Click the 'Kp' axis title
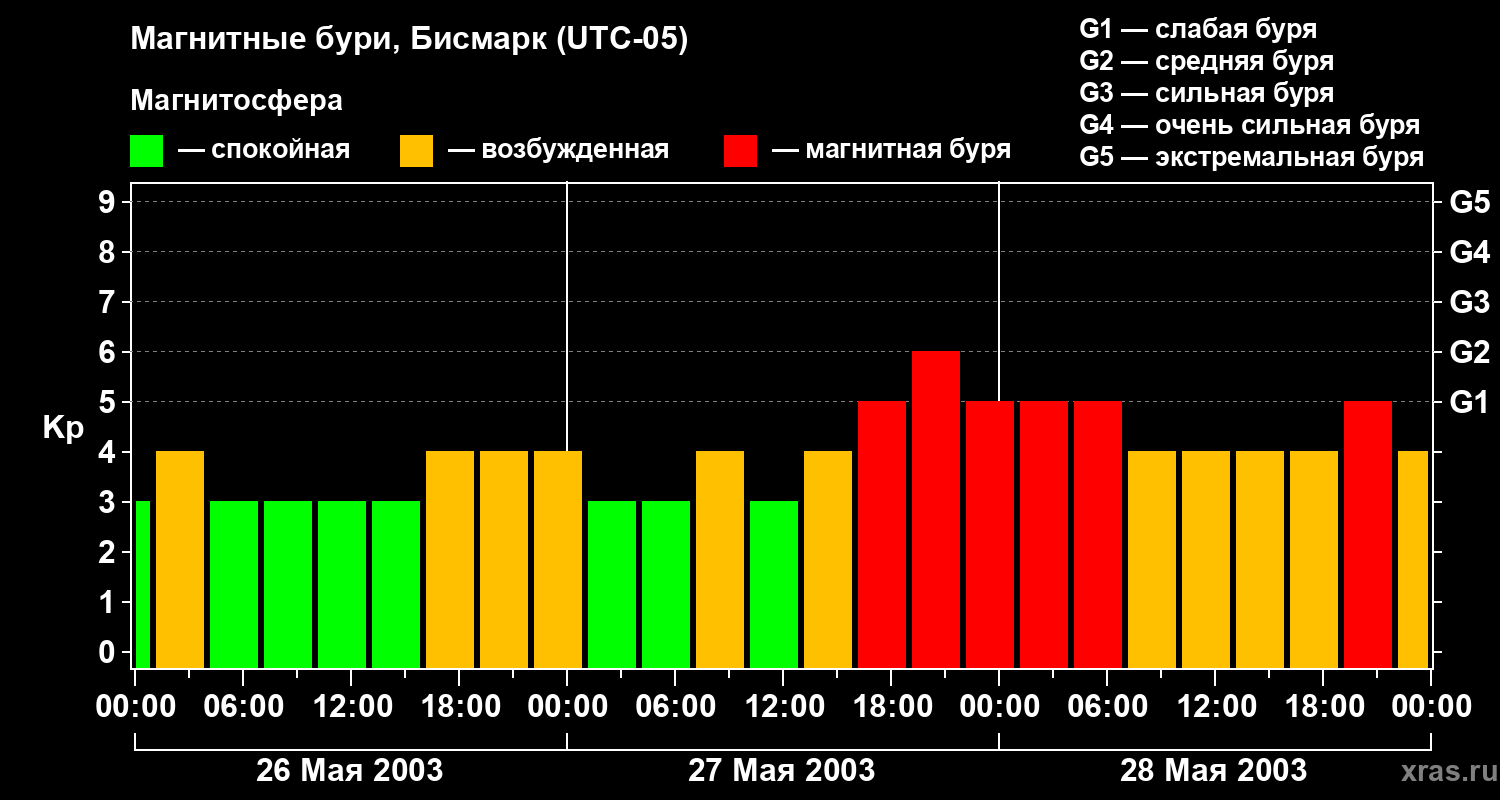The width and height of the screenshot is (1500, 800). point(63,429)
